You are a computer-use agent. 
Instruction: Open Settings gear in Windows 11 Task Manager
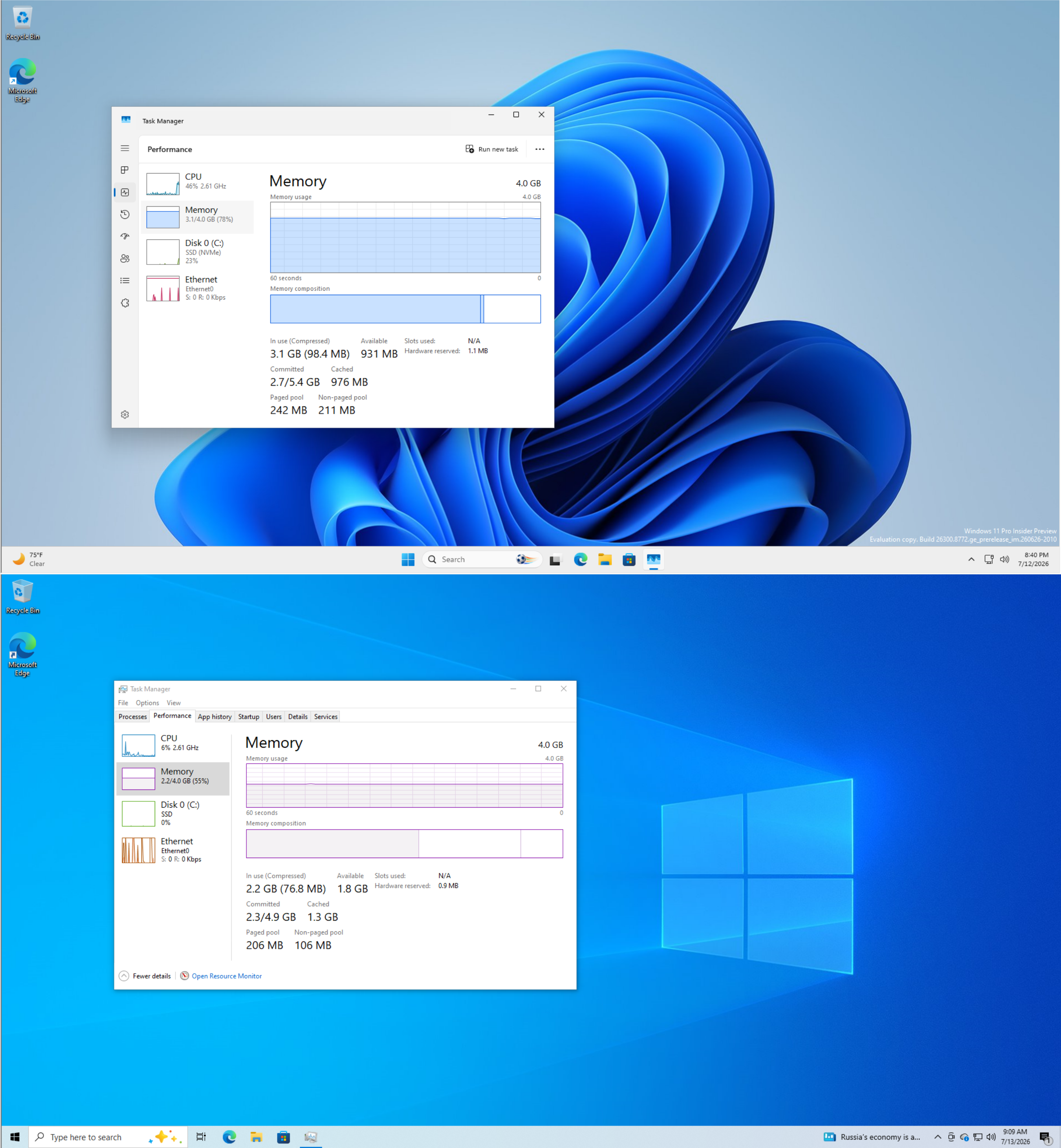(125, 414)
